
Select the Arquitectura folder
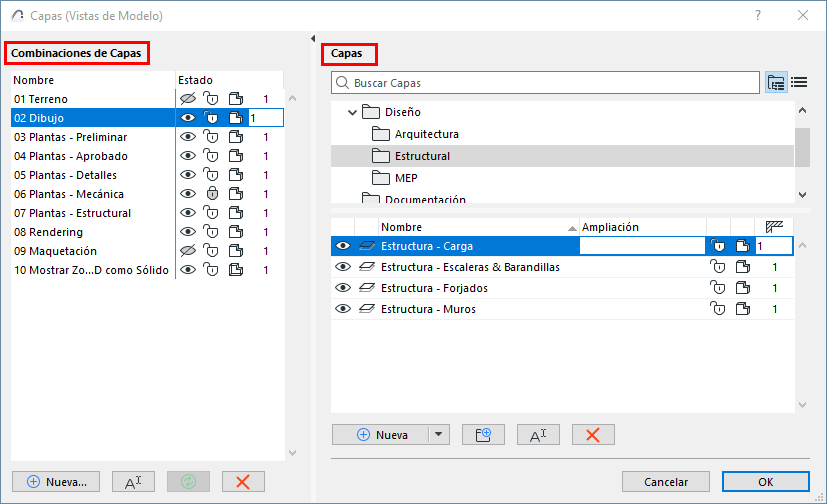tap(426, 134)
